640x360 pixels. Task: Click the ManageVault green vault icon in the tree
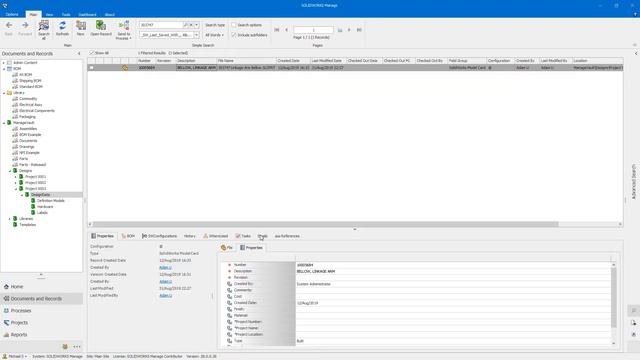pos(9,122)
